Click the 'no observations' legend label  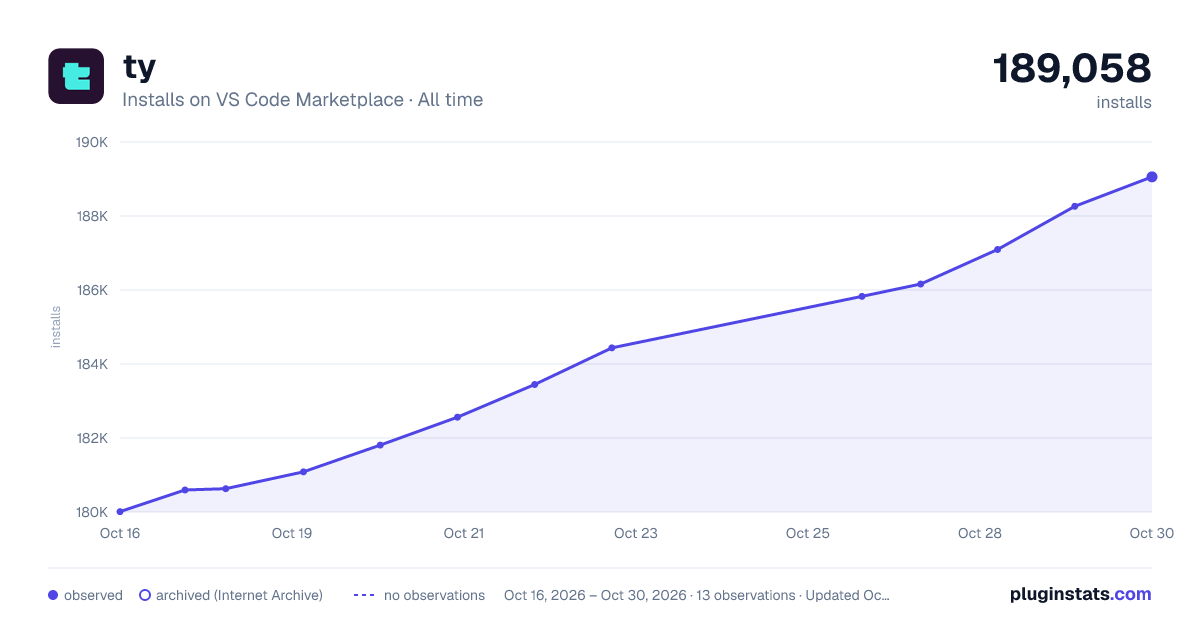(434, 595)
